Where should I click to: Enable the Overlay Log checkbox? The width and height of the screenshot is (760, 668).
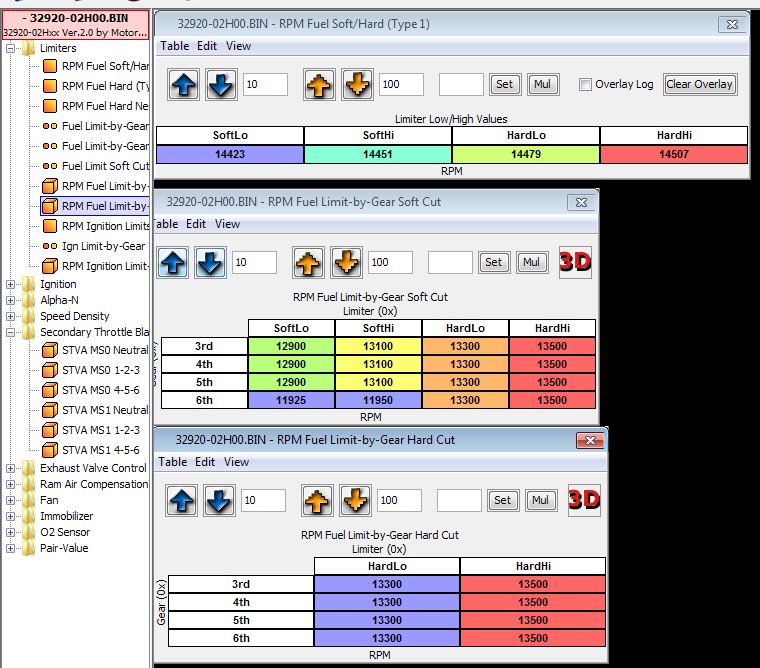click(x=585, y=85)
